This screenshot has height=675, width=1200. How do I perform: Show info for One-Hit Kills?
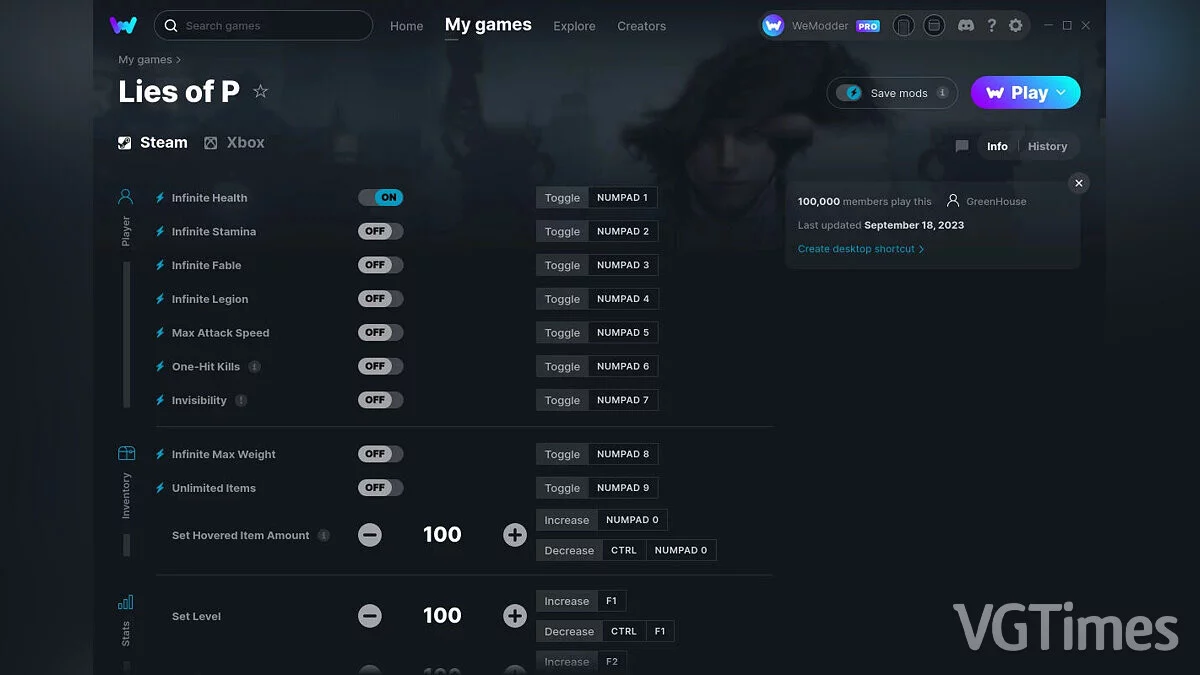pos(254,367)
